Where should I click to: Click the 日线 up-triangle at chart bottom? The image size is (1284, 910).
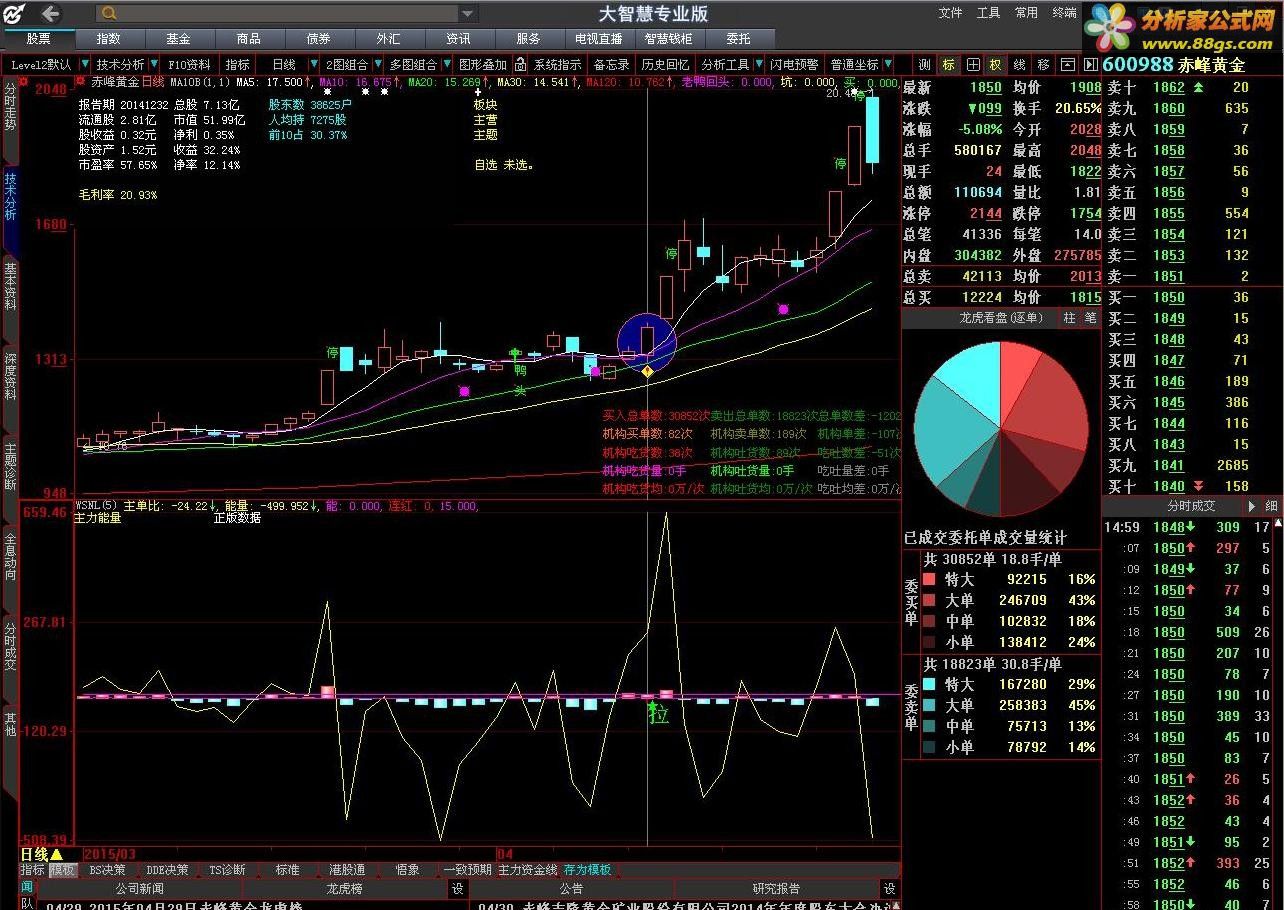coord(57,854)
